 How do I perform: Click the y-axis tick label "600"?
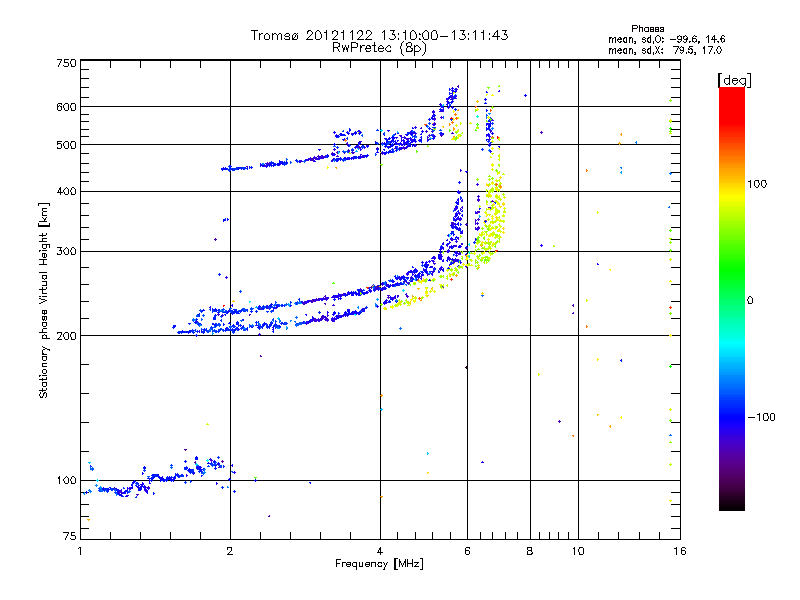66,107
